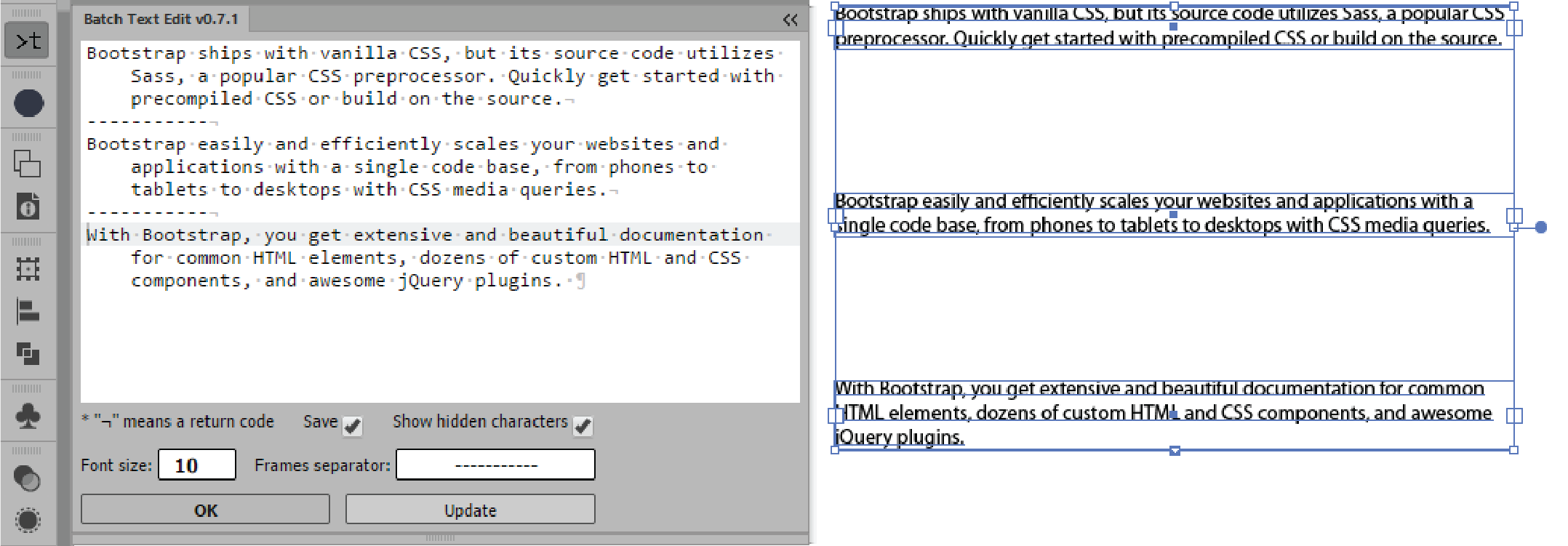Click the bottom-center handle of the selection box

pos(1175,451)
